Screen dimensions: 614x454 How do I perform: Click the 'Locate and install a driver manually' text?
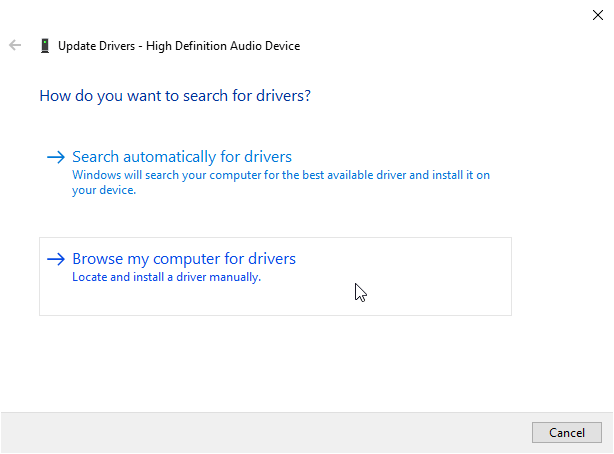coord(166,277)
